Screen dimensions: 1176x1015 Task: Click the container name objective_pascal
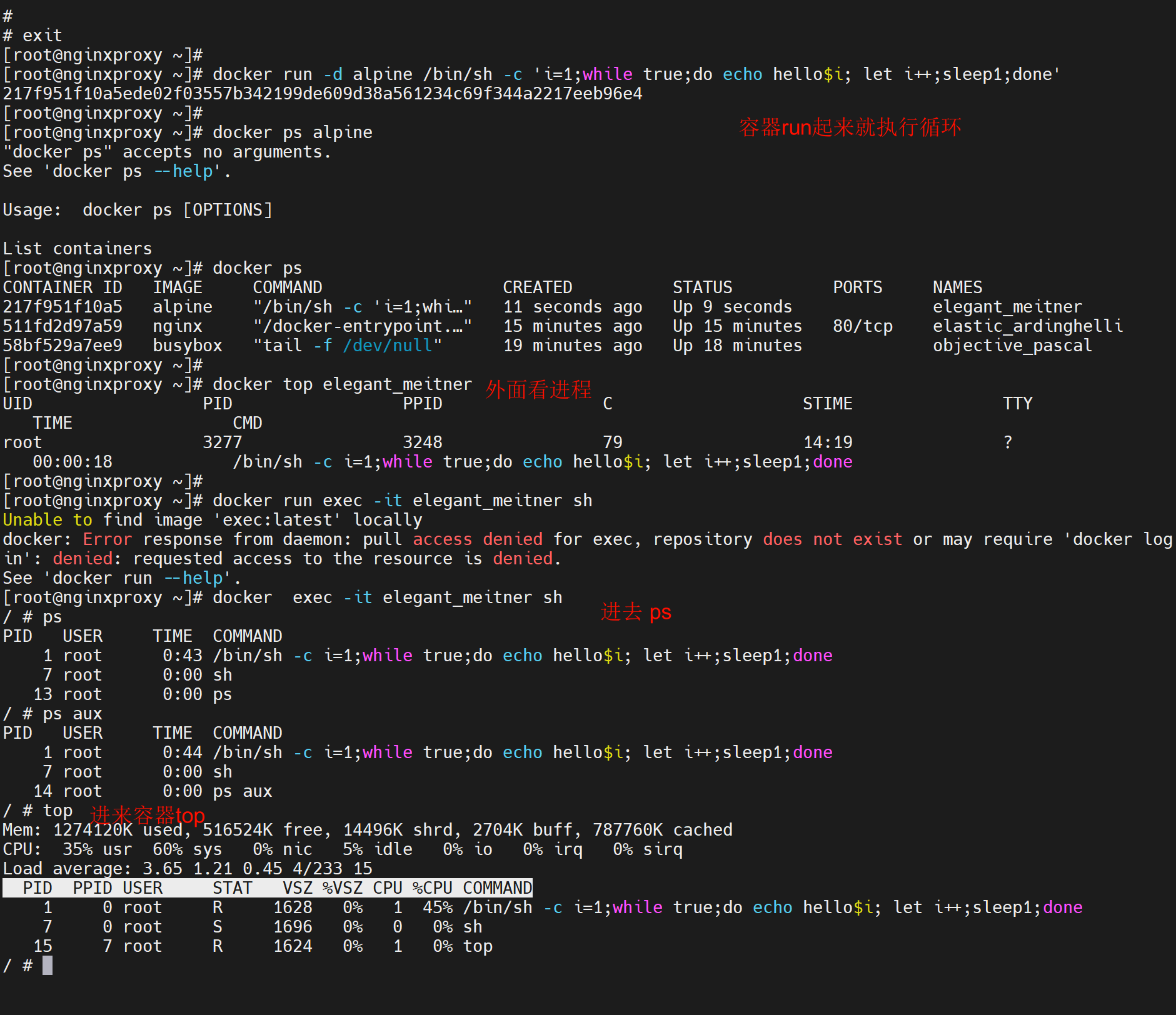click(1012, 346)
